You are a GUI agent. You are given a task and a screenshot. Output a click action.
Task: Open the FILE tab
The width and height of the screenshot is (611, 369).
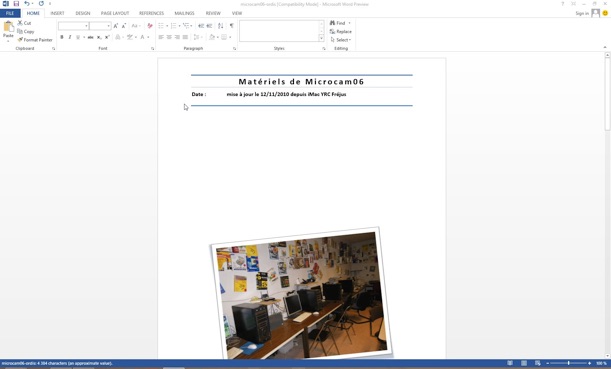(x=10, y=13)
